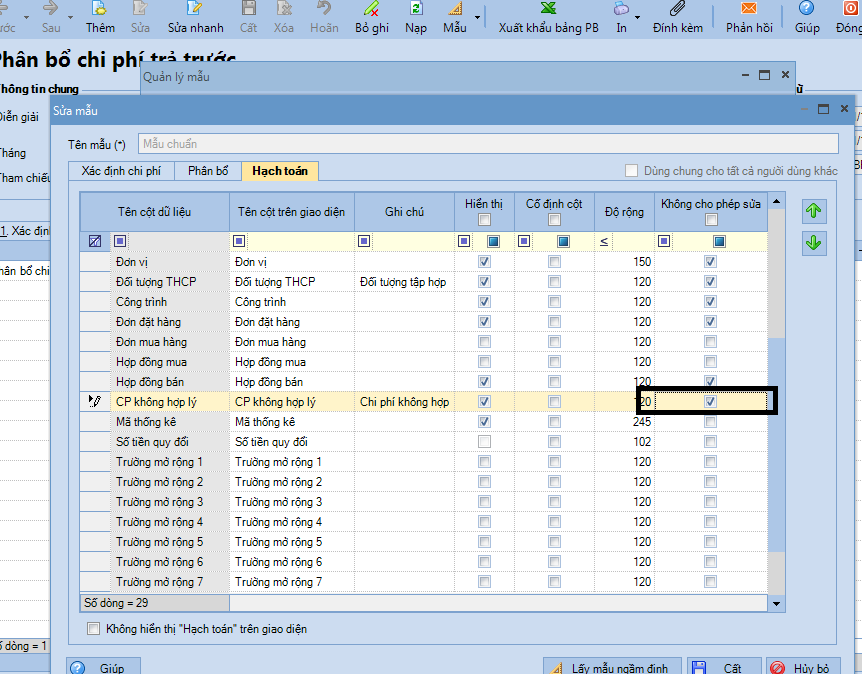Click the ≤ operator for Độ rộng filter
The height and width of the screenshot is (674, 862).
(x=604, y=241)
